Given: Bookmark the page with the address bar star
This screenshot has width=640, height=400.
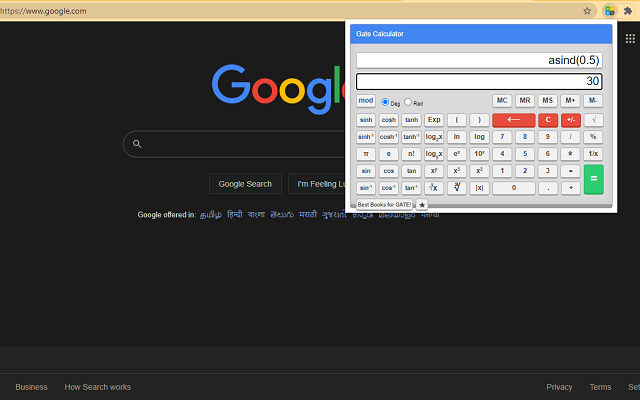Looking at the screenshot, I should [x=587, y=11].
